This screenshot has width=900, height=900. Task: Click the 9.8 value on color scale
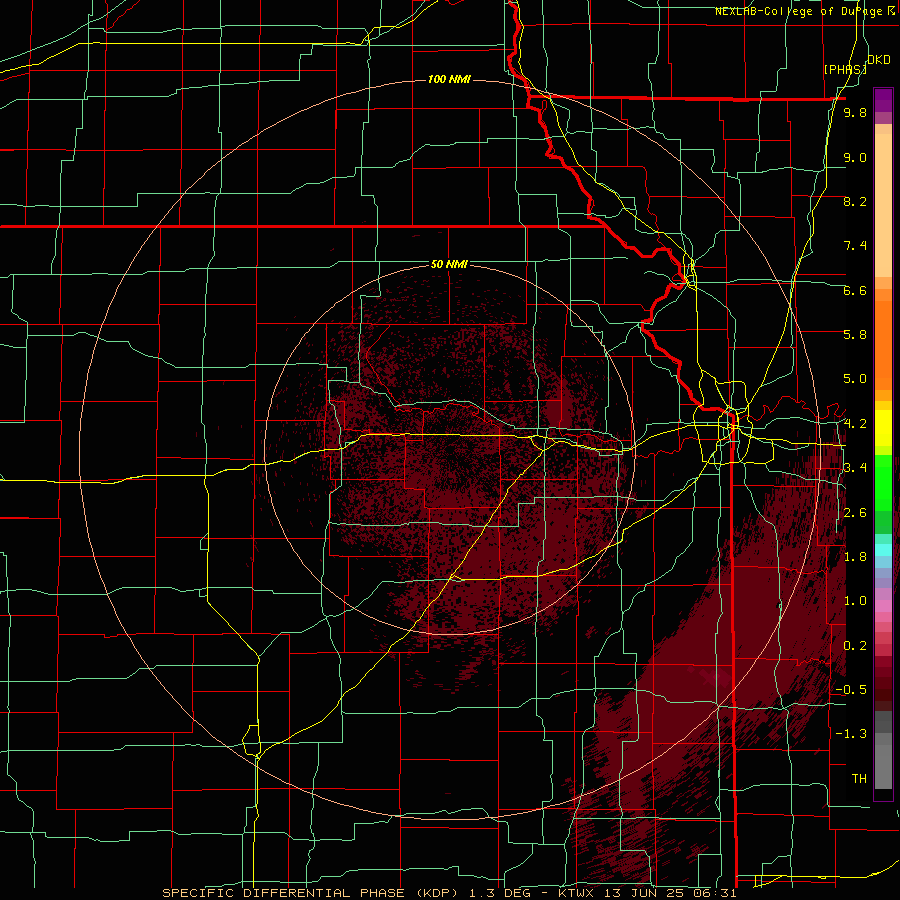click(855, 112)
